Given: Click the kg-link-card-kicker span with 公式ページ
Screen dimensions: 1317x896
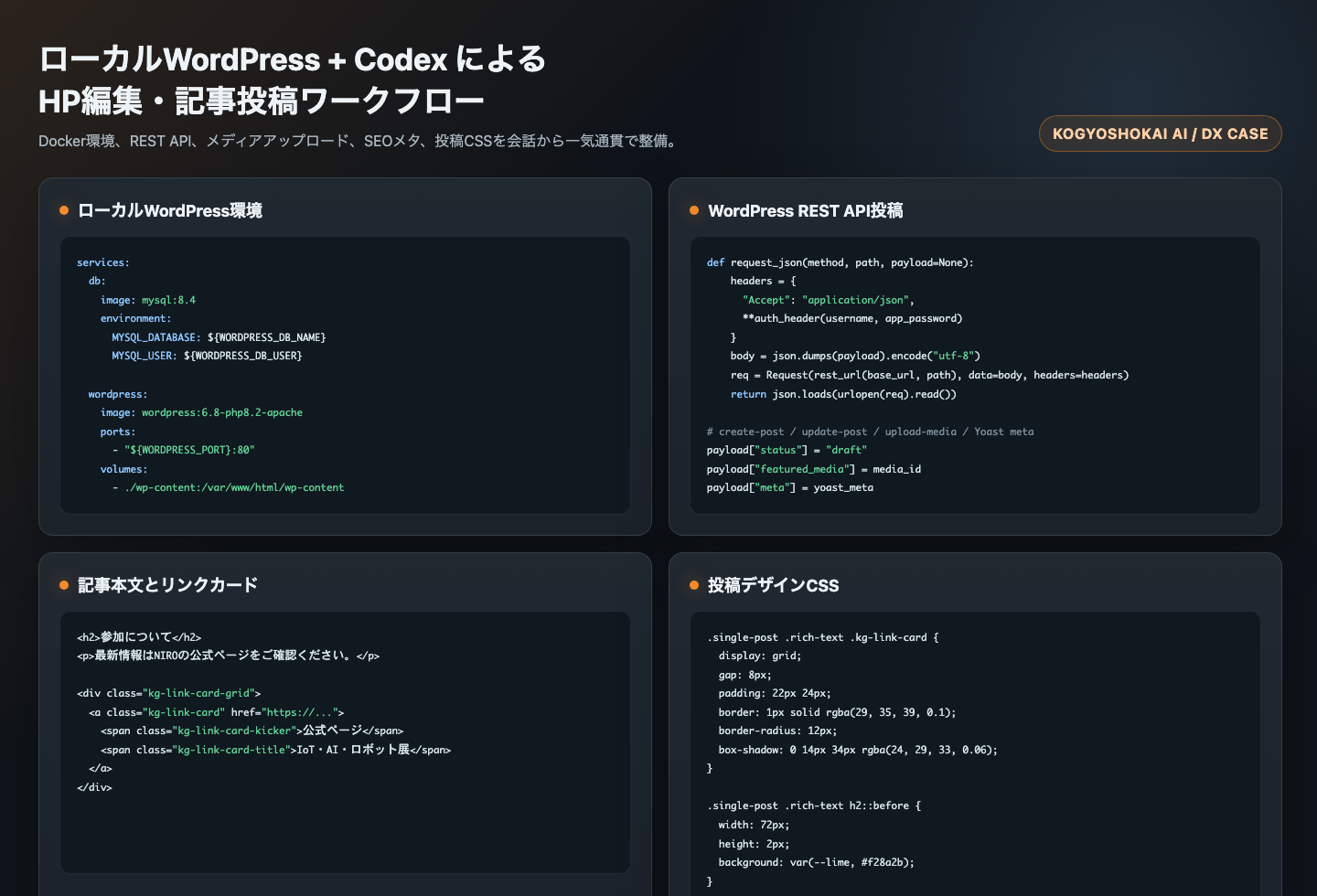Looking at the screenshot, I should pos(252,731).
